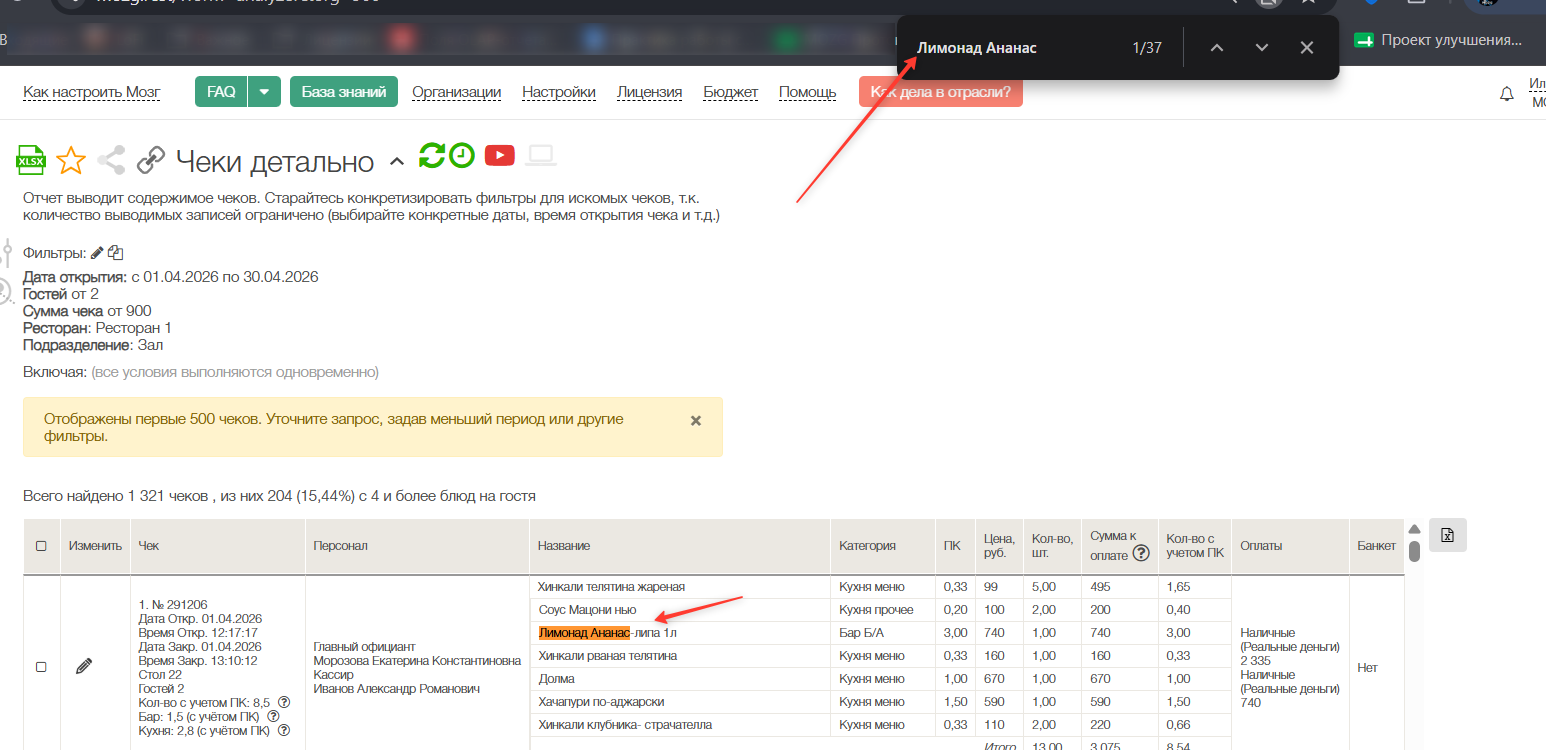Viewport: 1546px width, 750px height.
Task: Tick the checkbox for check 291206 row
Action: (41, 667)
